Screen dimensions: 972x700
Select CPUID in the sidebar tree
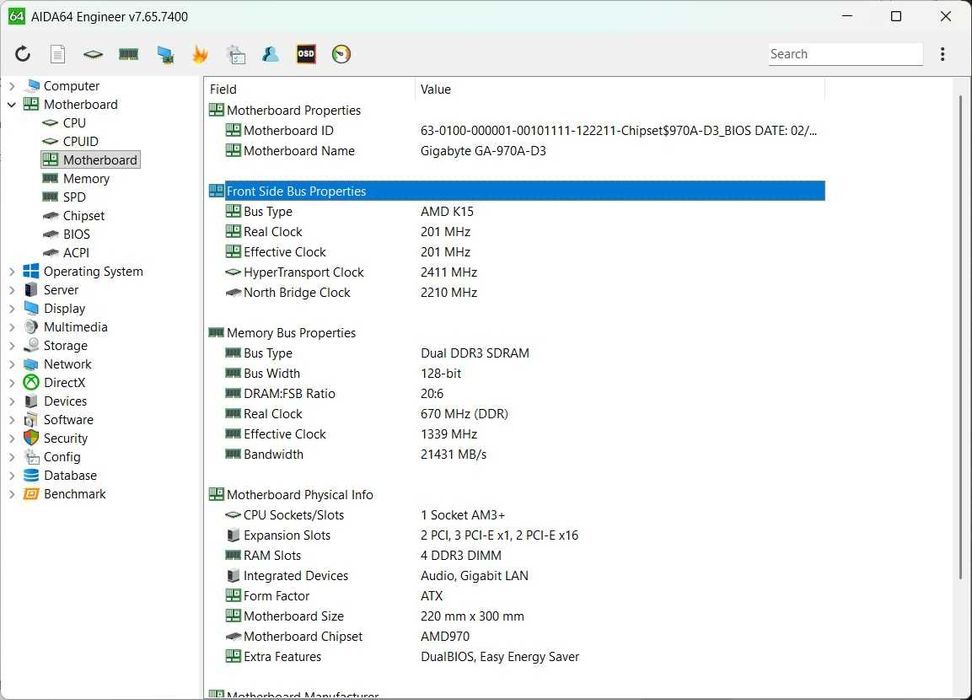click(x=80, y=141)
